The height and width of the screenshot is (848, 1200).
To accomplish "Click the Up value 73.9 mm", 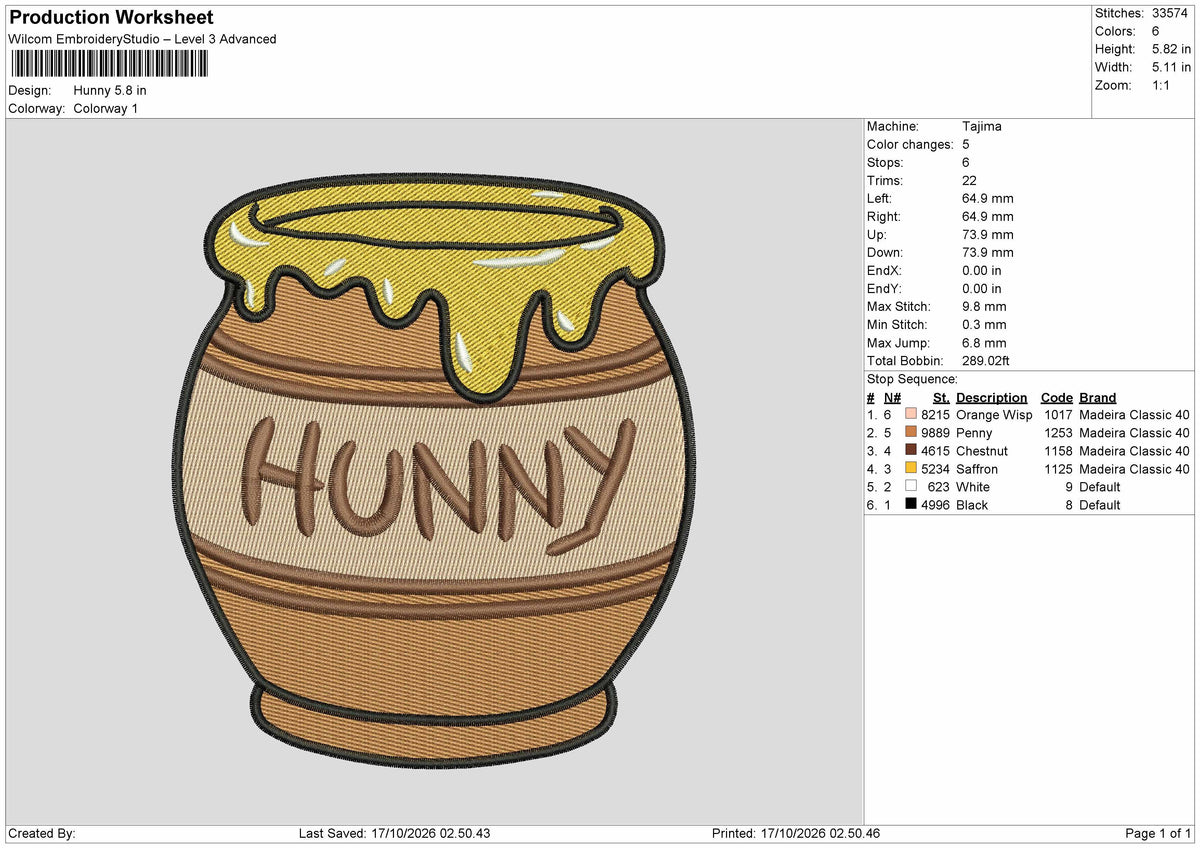I will coord(988,235).
